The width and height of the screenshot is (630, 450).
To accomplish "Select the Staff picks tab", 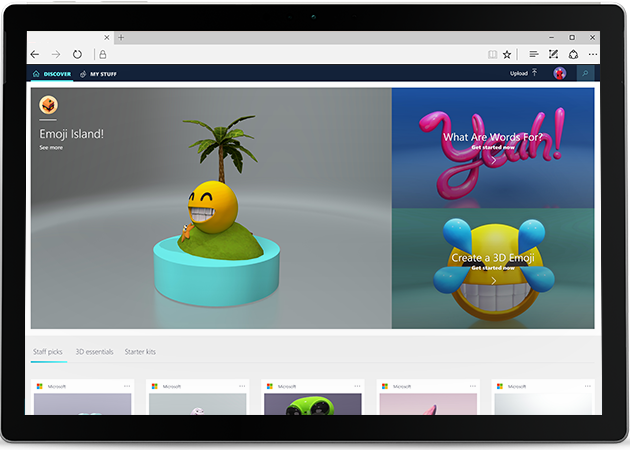I will [x=48, y=352].
